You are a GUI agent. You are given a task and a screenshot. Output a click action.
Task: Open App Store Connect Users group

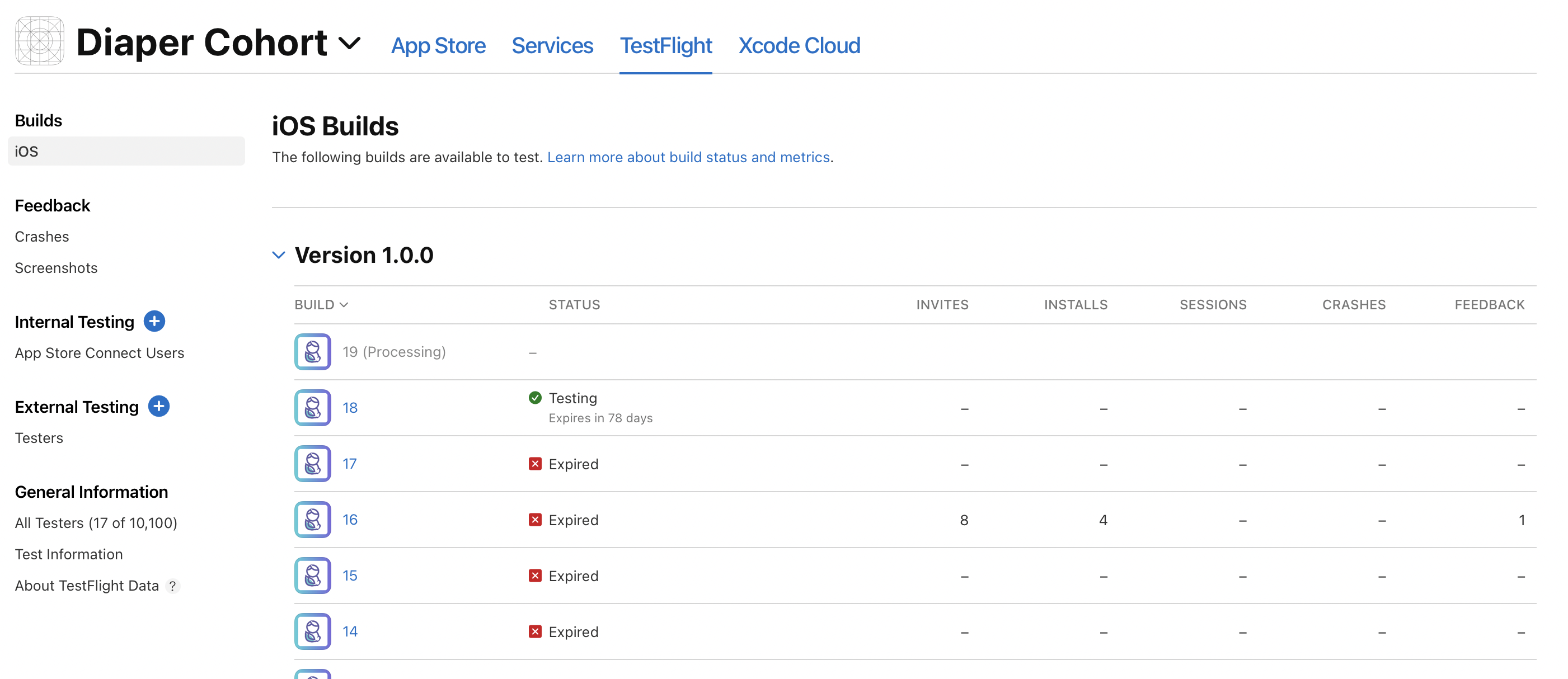pyautogui.click(x=99, y=353)
